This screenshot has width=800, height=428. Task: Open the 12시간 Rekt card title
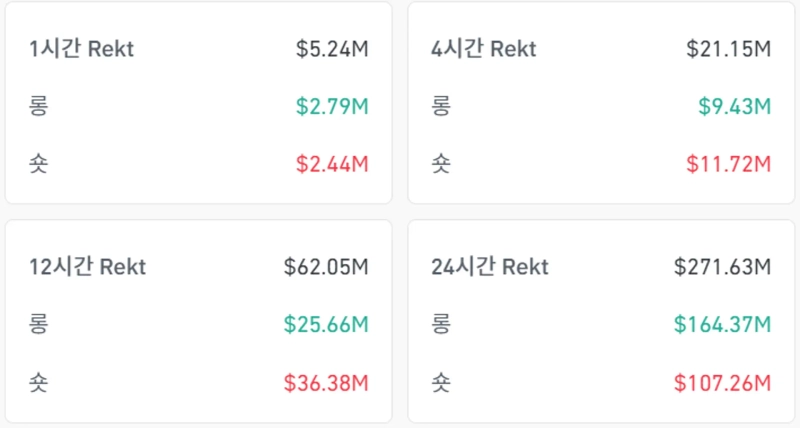point(87,267)
